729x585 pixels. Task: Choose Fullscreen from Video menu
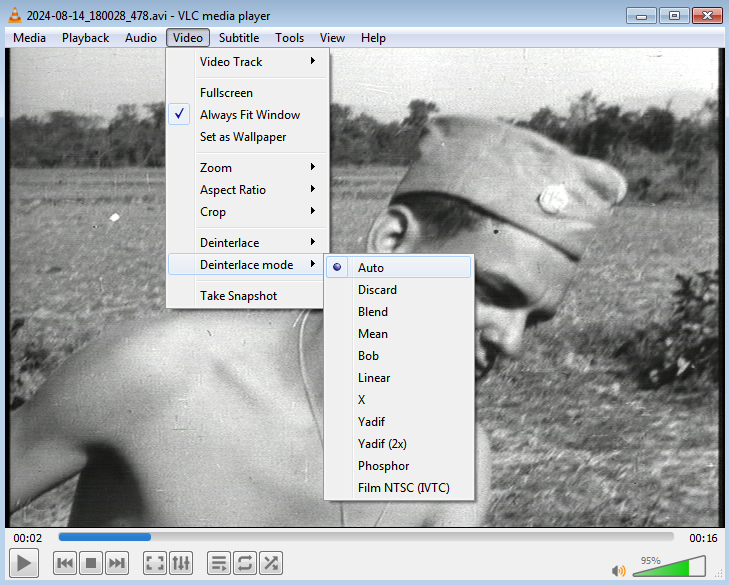tap(247, 93)
